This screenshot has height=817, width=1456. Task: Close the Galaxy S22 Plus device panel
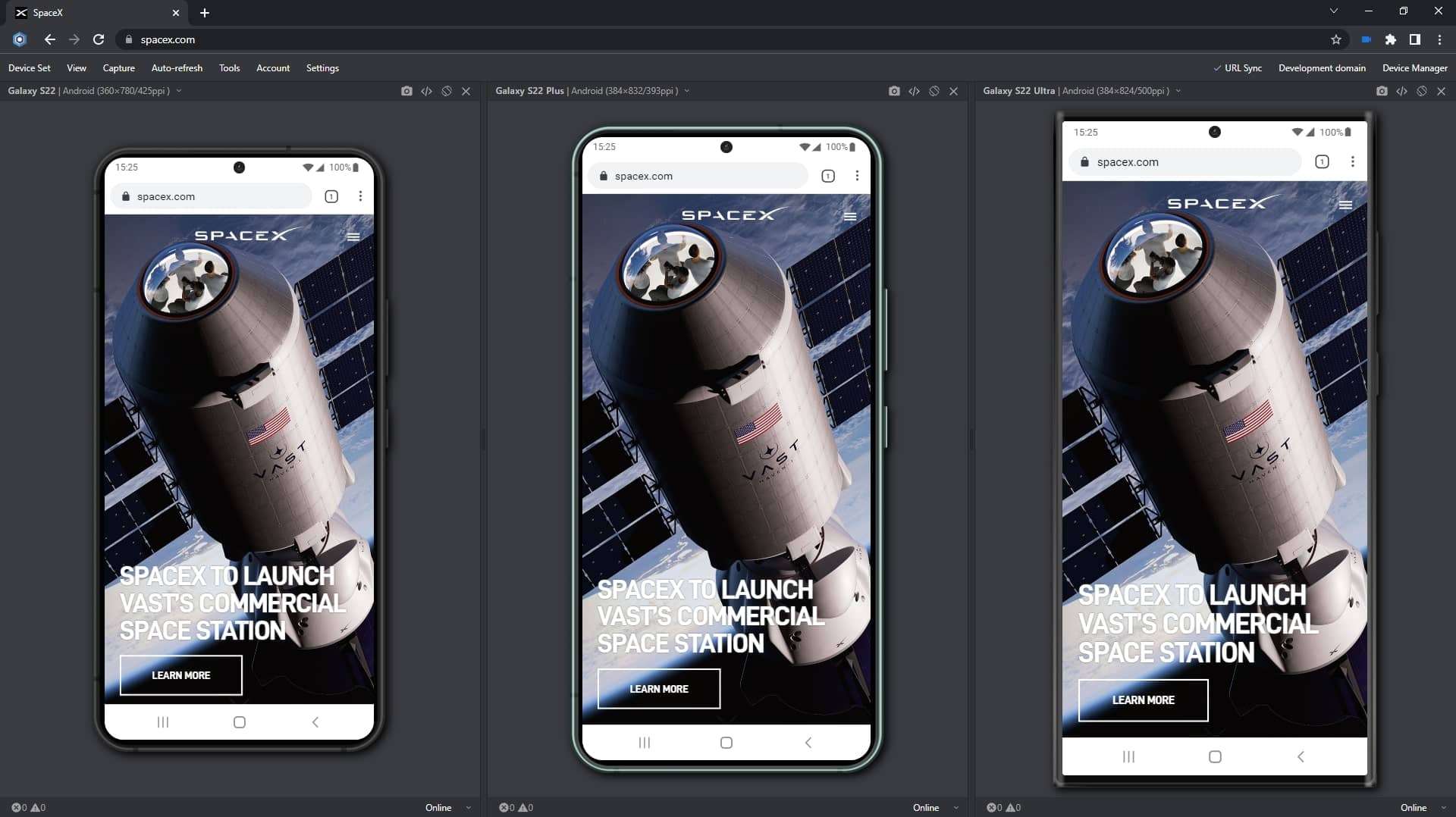point(953,91)
